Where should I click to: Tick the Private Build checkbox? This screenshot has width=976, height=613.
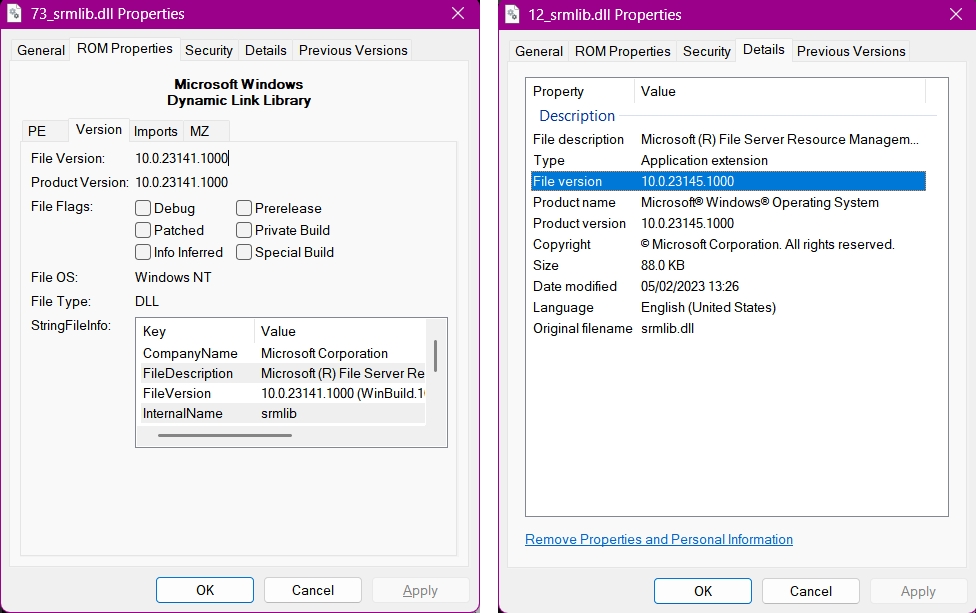pyautogui.click(x=243, y=230)
